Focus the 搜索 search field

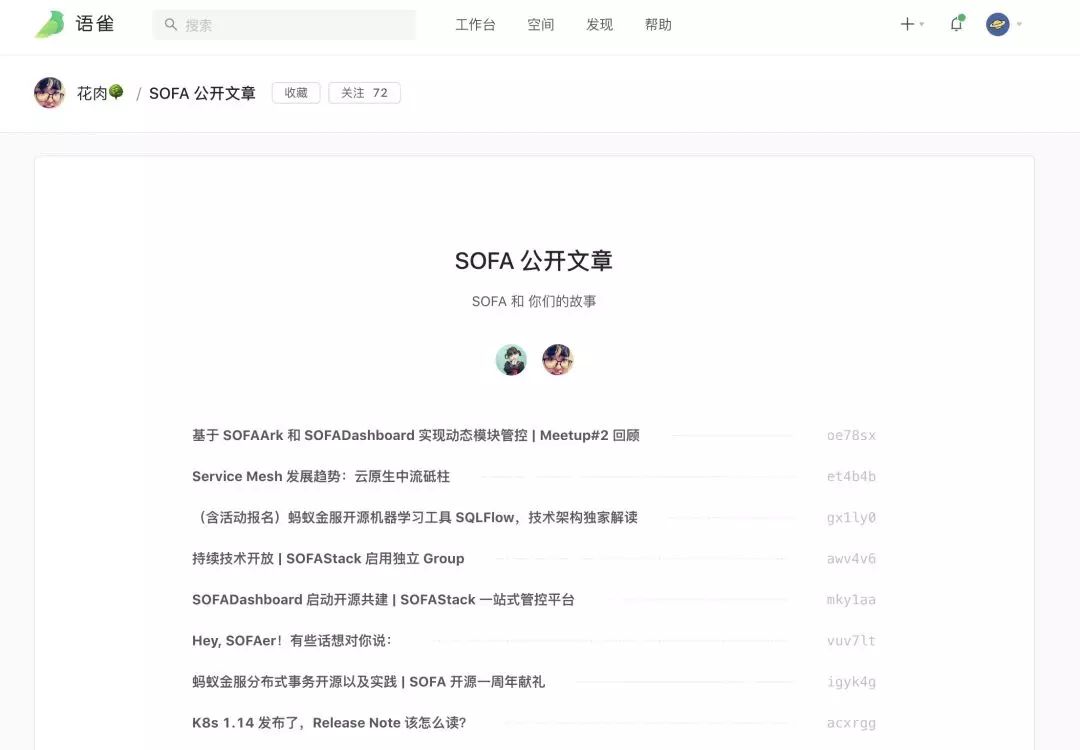pos(284,25)
